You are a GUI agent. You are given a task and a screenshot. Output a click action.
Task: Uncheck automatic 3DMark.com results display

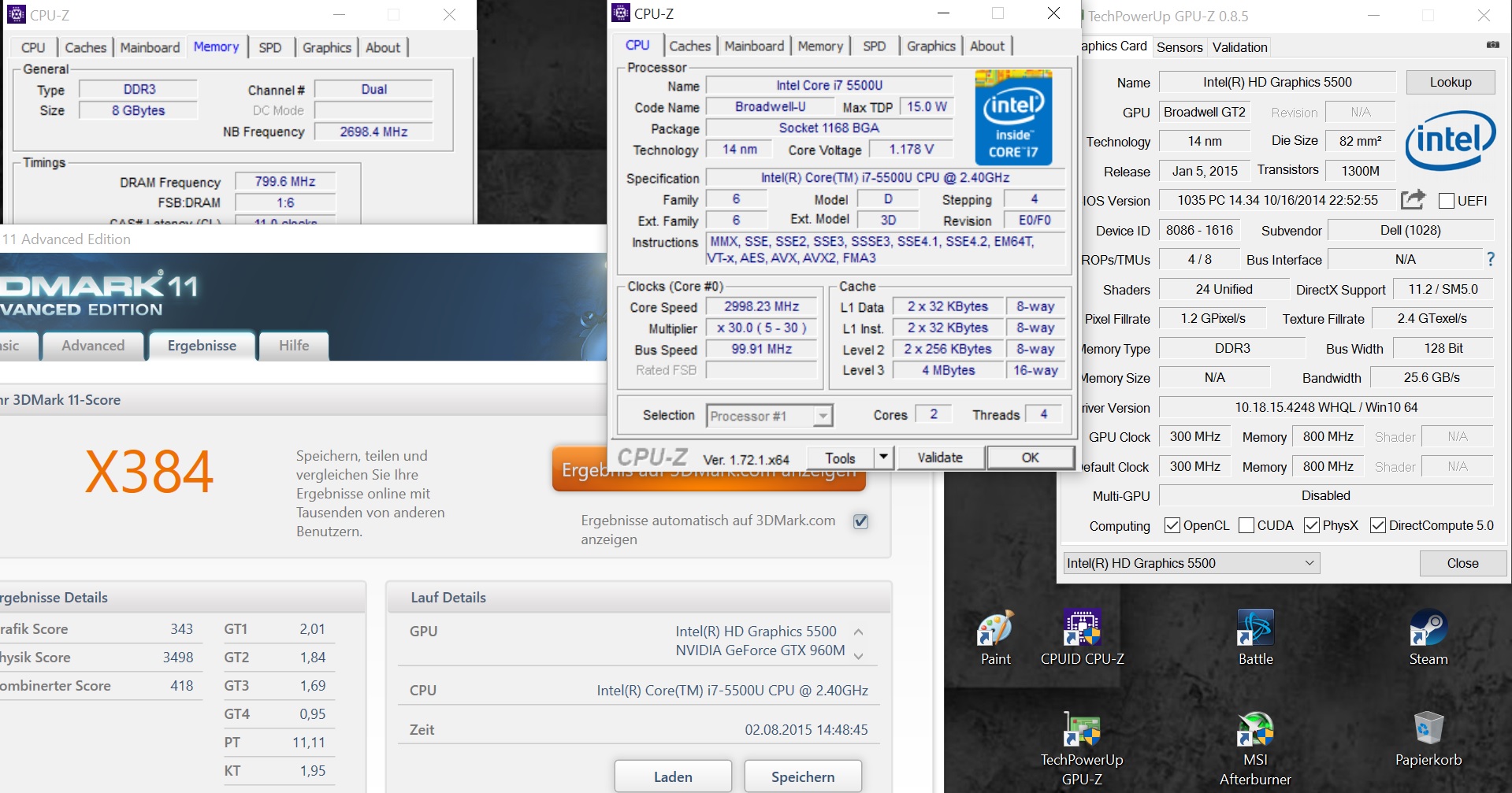pyautogui.click(x=860, y=521)
